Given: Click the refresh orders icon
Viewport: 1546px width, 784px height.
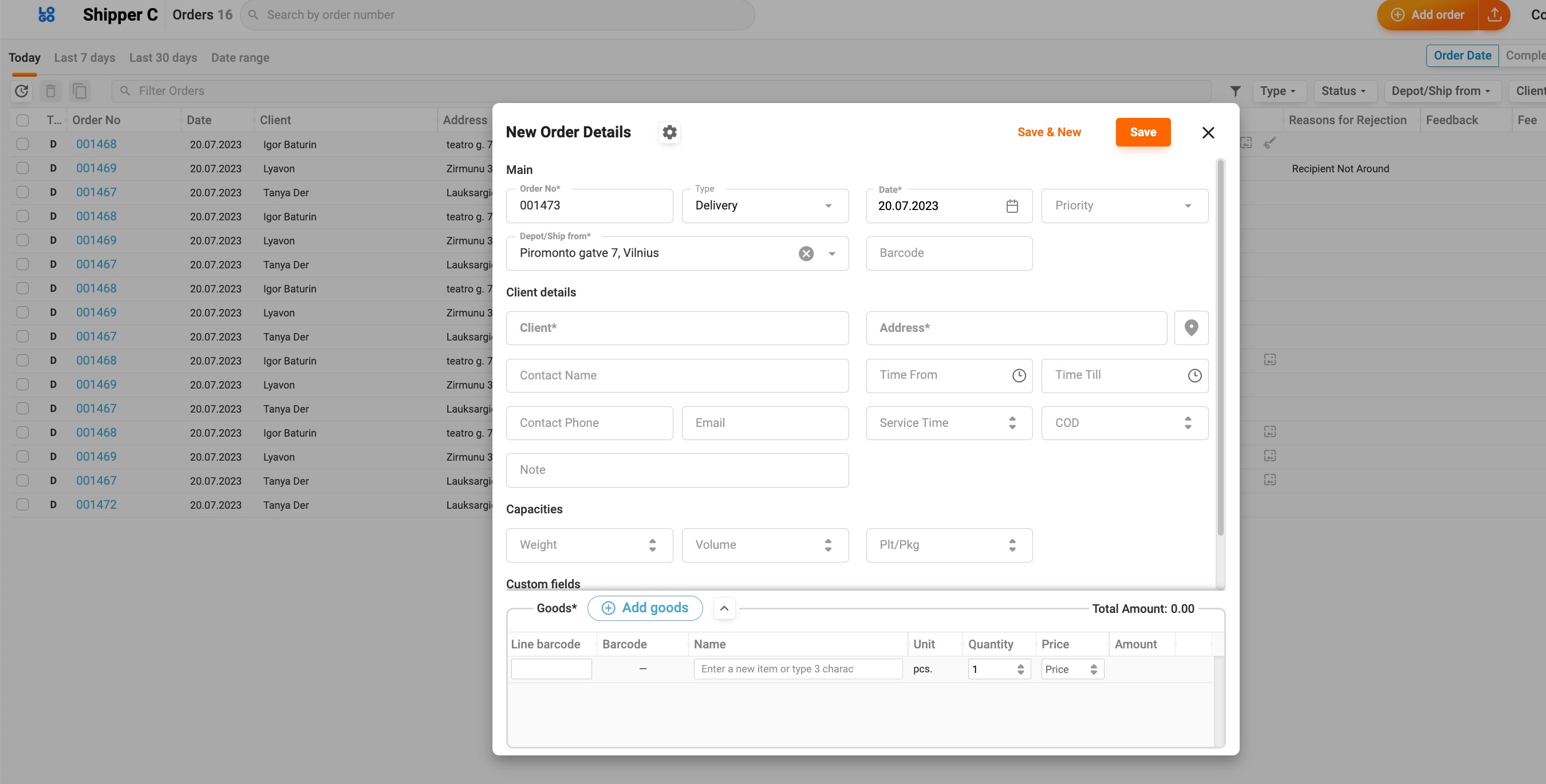Looking at the screenshot, I should click(x=22, y=91).
